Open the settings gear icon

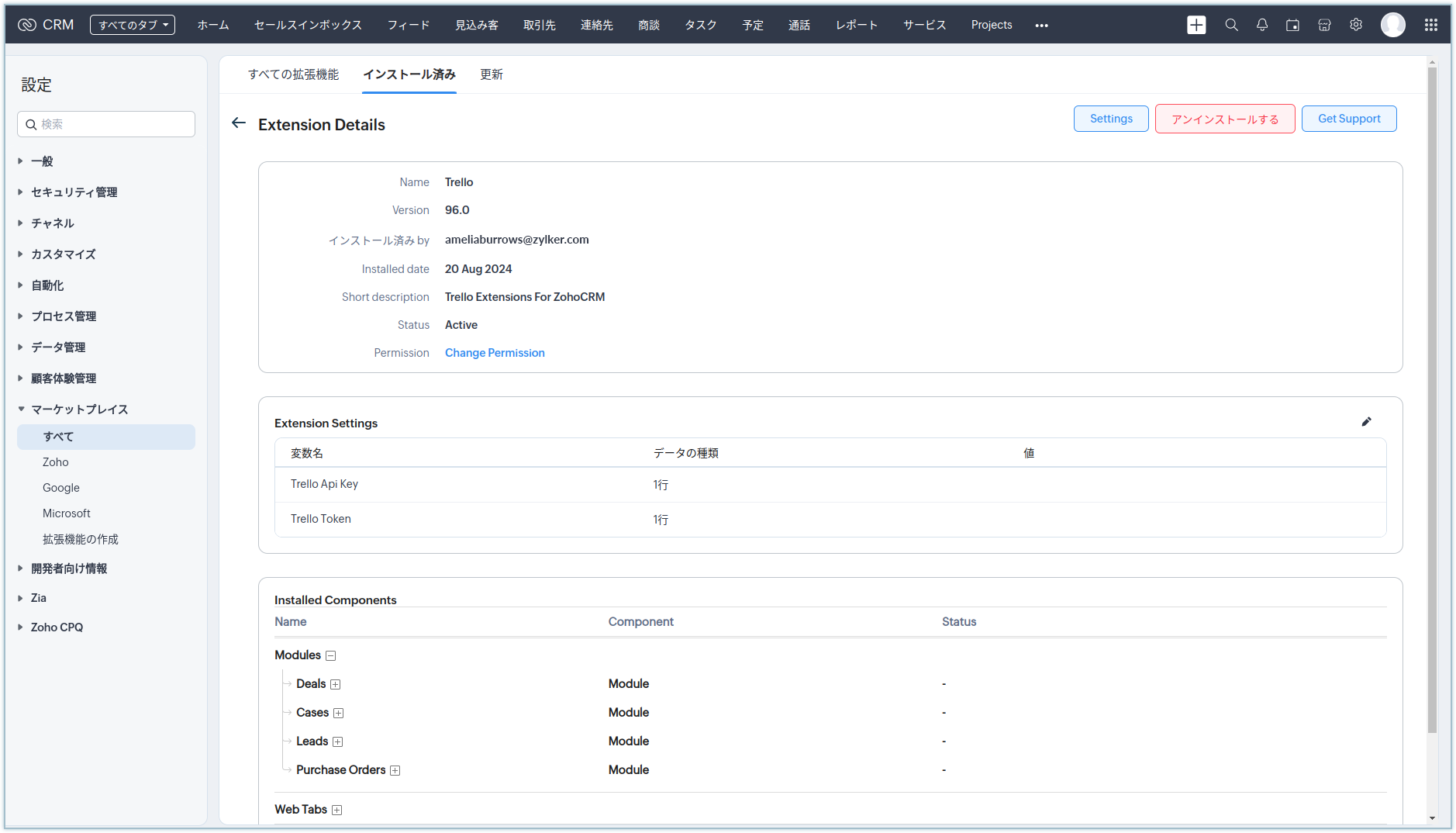(1356, 25)
